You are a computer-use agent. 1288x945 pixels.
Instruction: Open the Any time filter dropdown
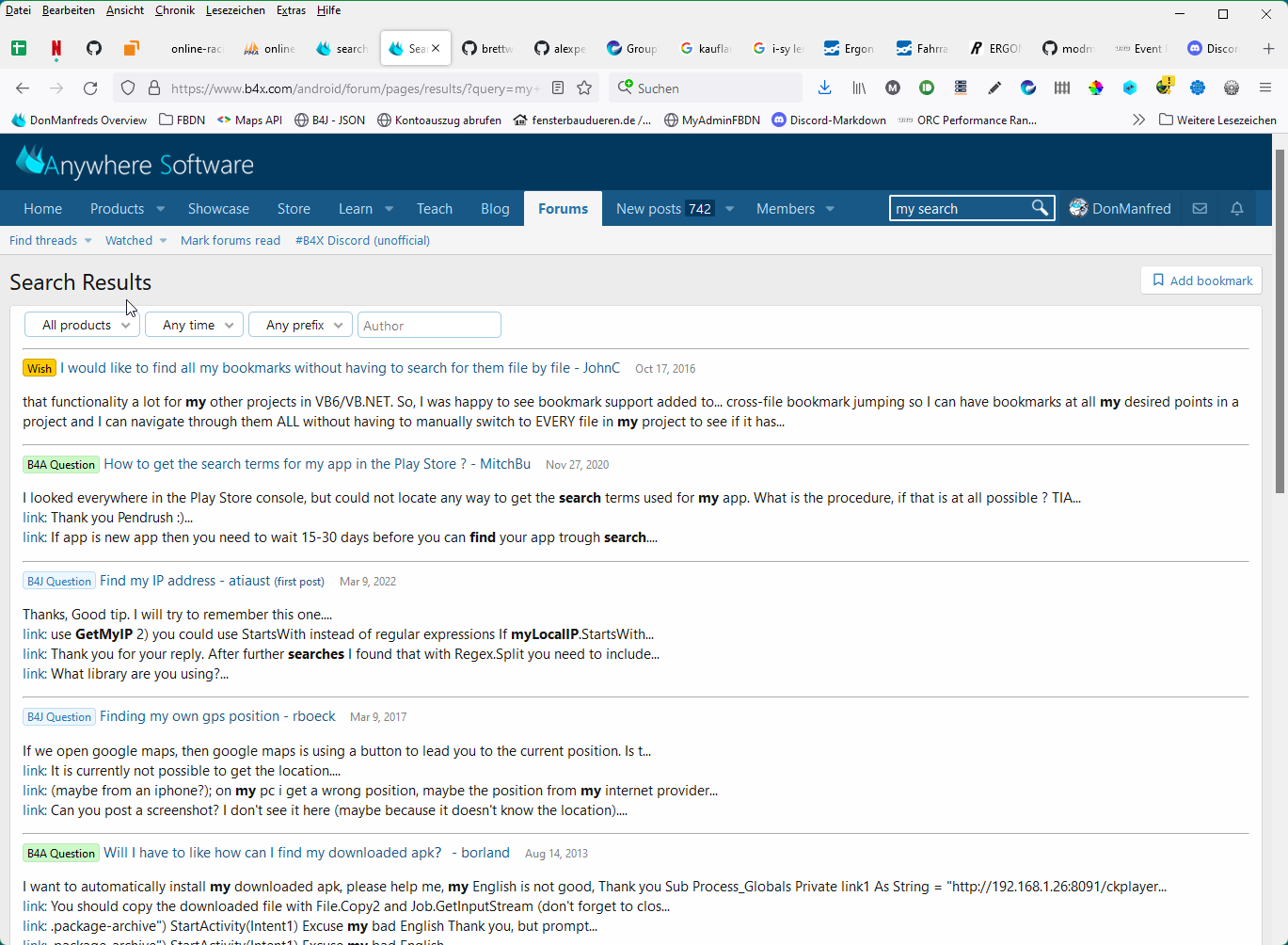[x=194, y=324]
